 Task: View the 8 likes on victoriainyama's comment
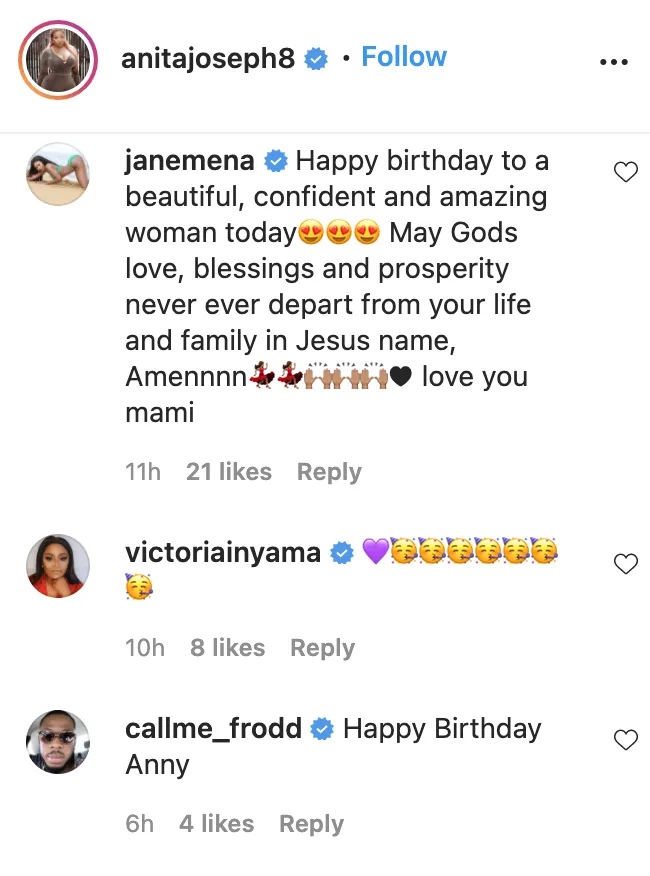[x=227, y=648]
